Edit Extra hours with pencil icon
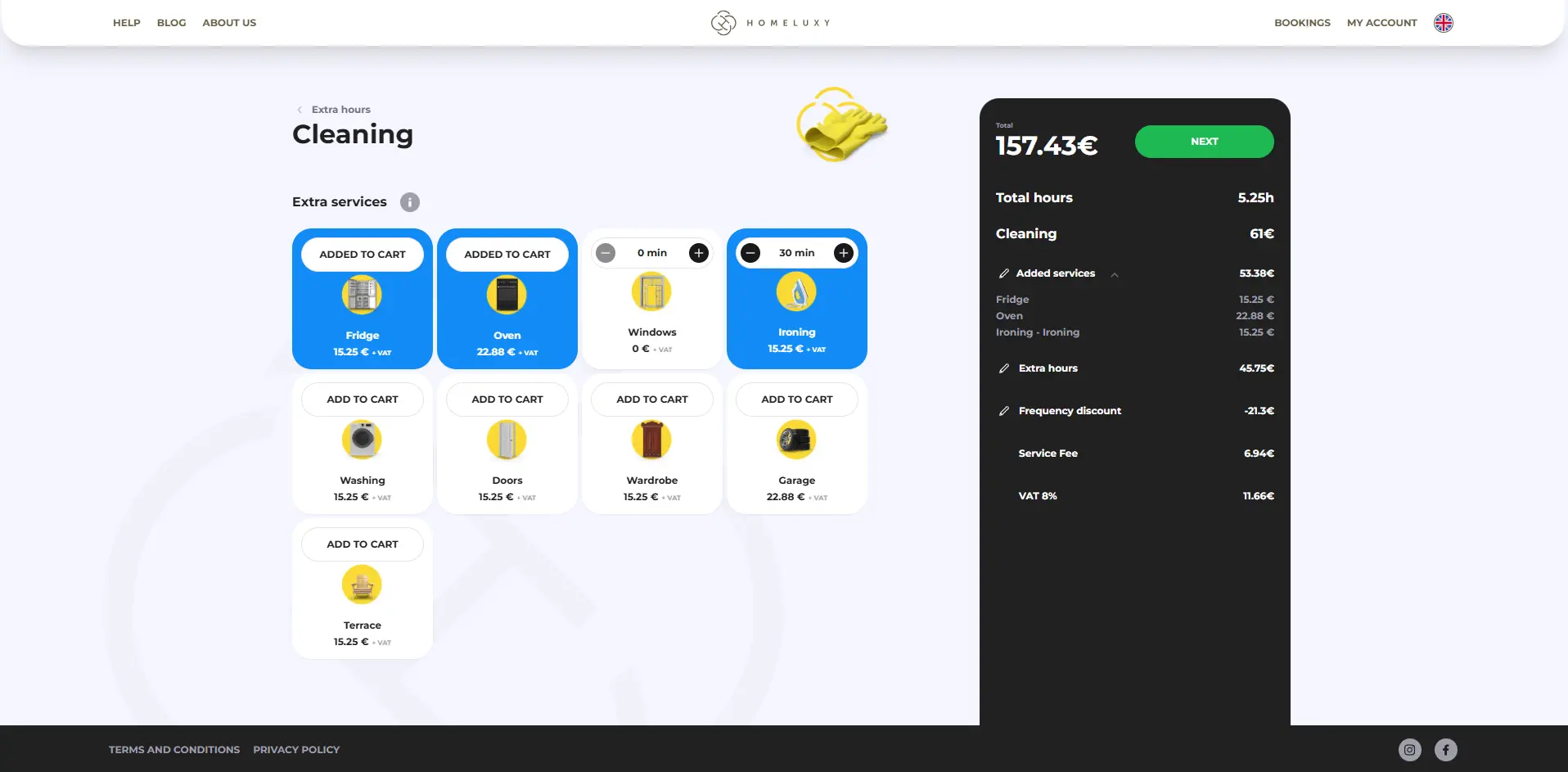 coord(1003,368)
